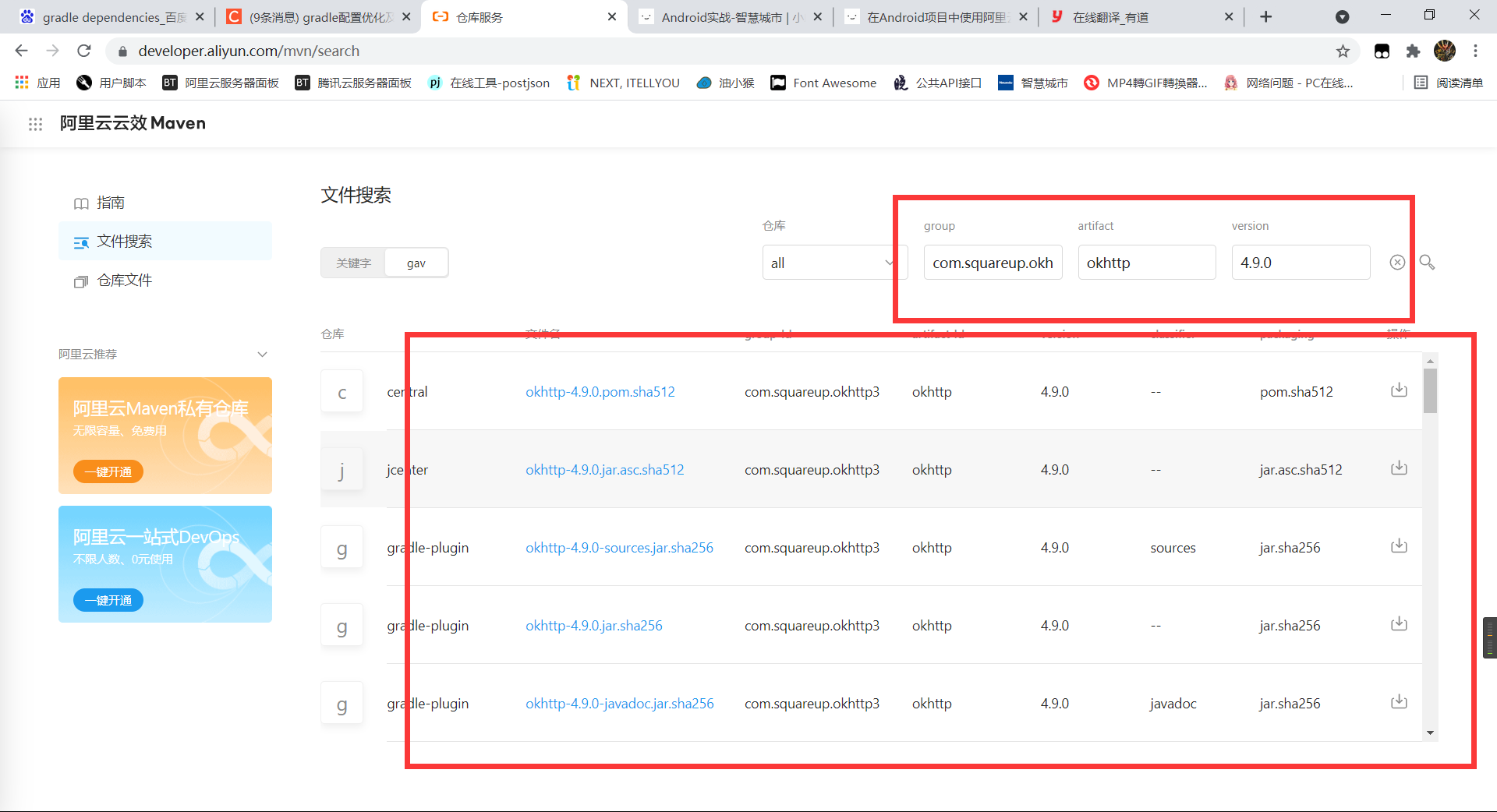This screenshot has width=1497, height=812.
Task: Open the 应用 apps shortcut
Action: (x=37, y=83)
